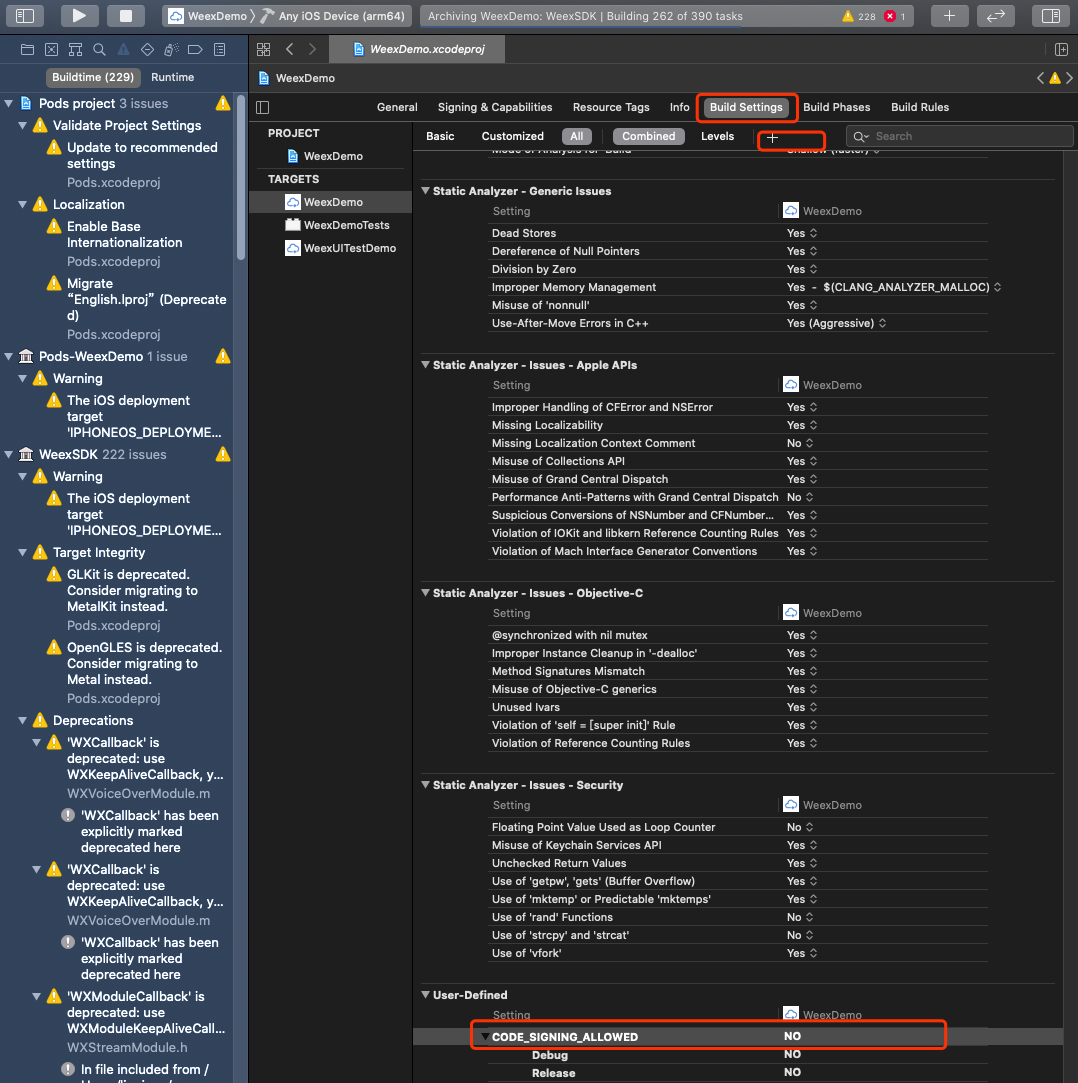Switch settings filter to Customized
Screen dimensions: 1078x1083
coord(512,136)
